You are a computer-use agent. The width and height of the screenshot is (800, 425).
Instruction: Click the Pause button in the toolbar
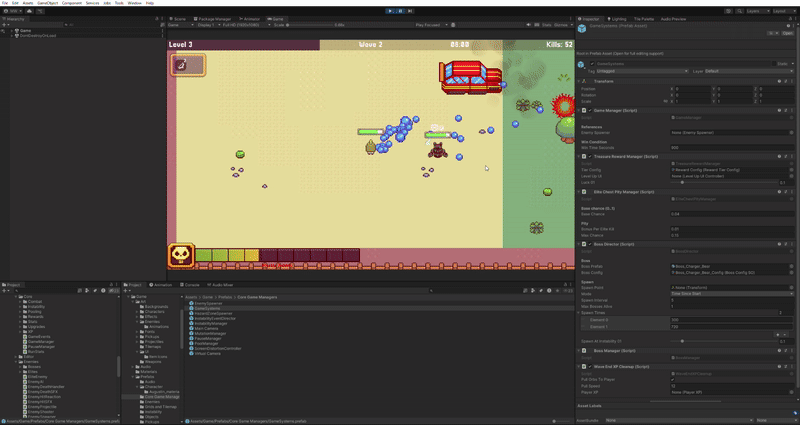pyautogui.click(x=400, y=10)
